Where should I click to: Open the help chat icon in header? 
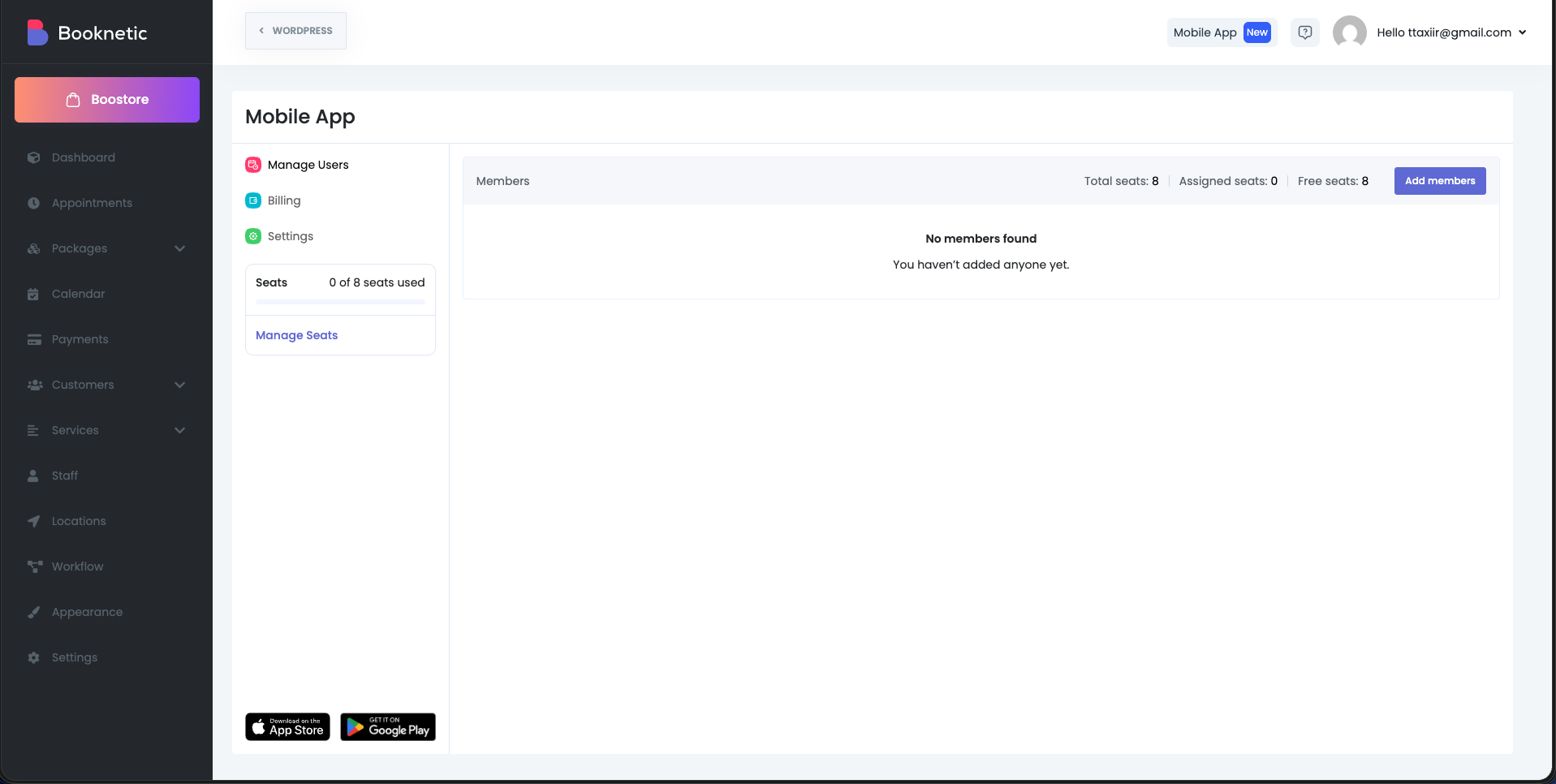coord(1304,32)
